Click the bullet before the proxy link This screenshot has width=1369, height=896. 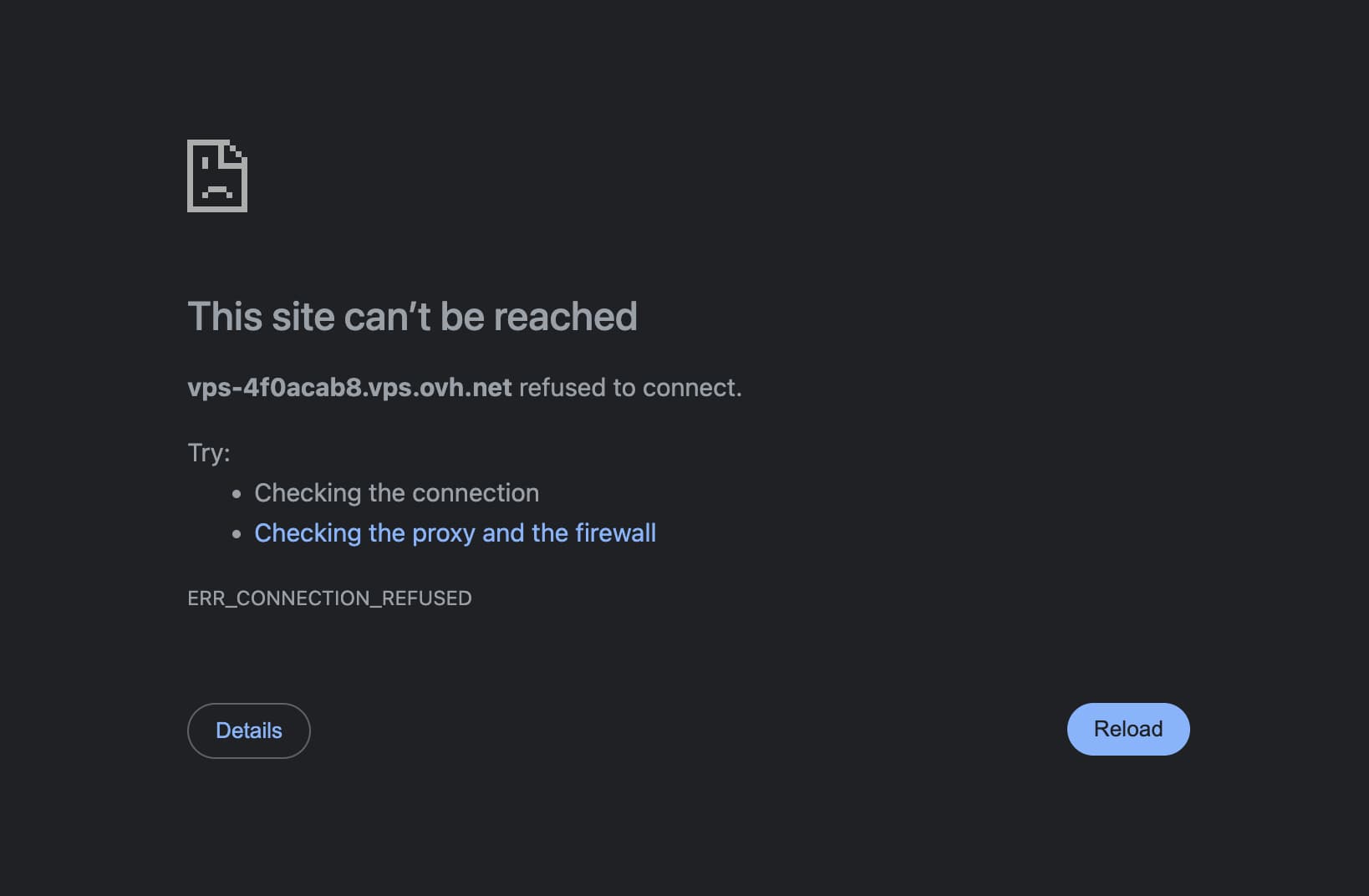point(237,534)
